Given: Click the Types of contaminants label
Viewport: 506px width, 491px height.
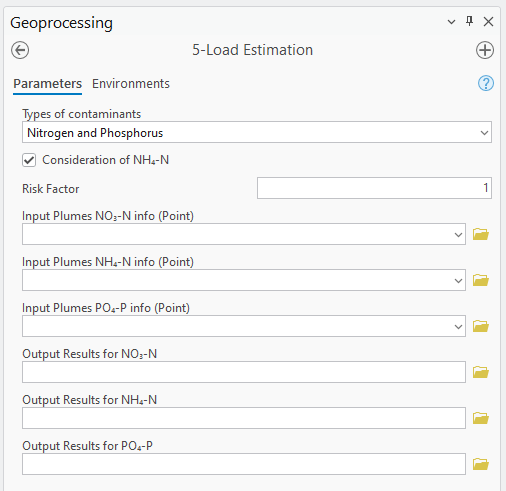Looking at the screenshot, I should coord(82,114).
